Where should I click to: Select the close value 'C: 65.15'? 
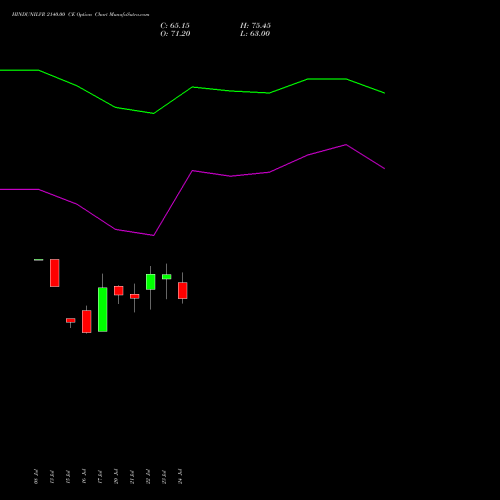(x=175, y=26)
